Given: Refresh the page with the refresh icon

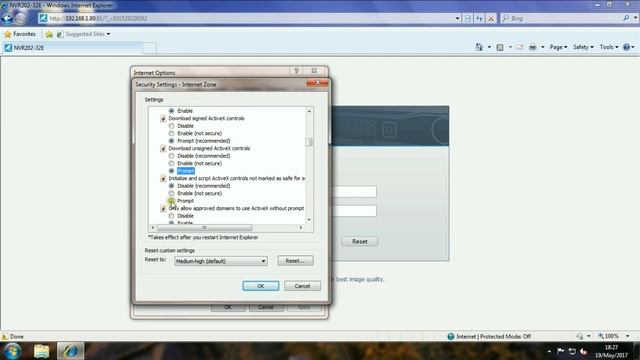Looking at the screenshot, I should coord(479,18).
